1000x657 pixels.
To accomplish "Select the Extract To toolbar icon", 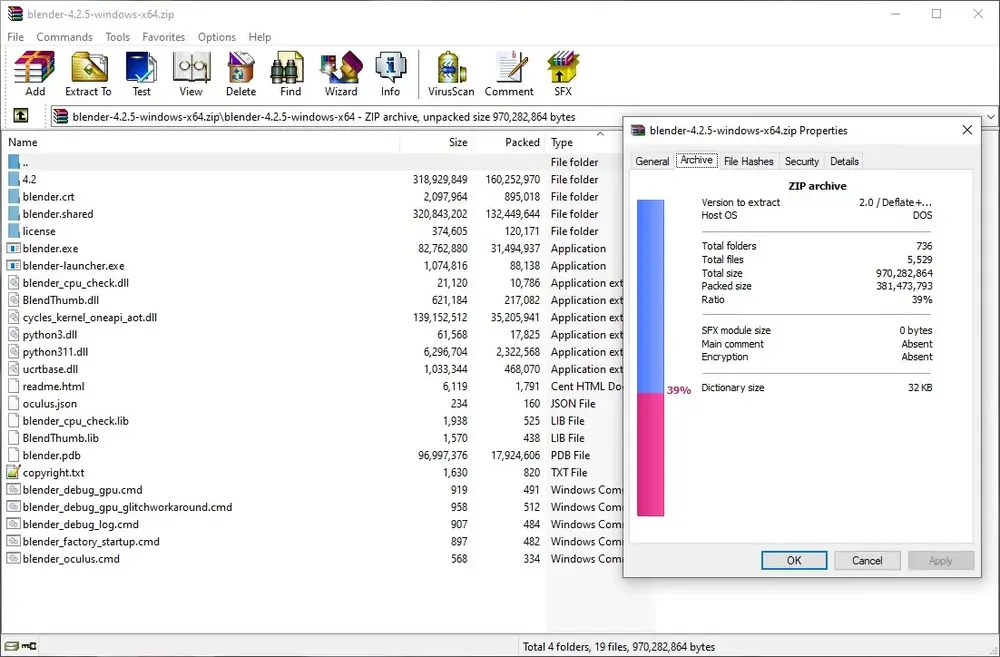I will 89,73.
